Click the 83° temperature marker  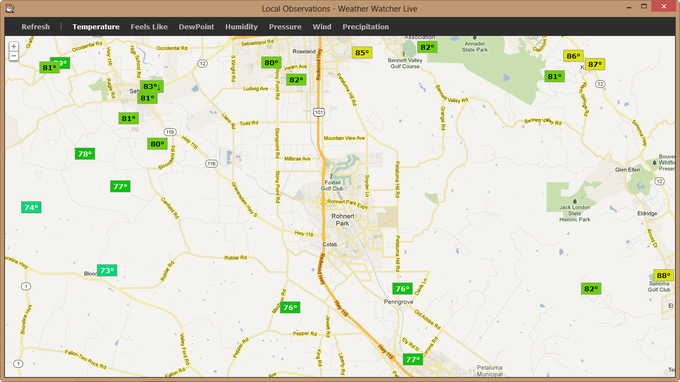click(151, 86)
